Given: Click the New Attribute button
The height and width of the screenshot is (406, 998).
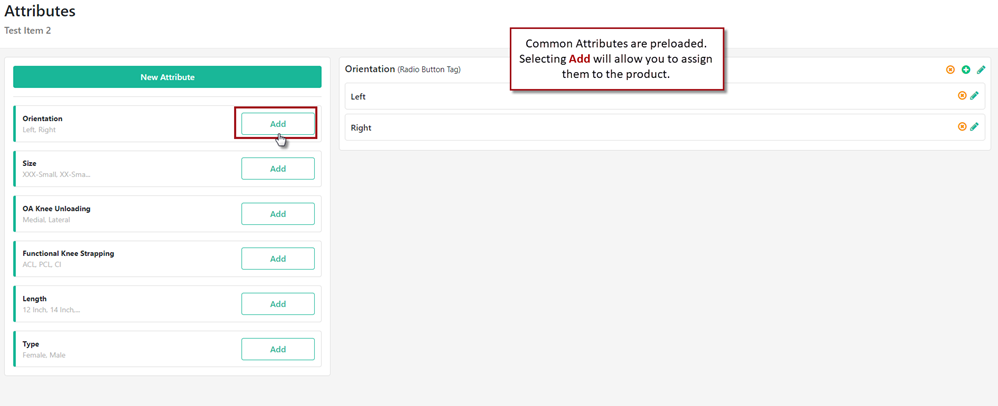Looking at the screenshot, I should [x=167, y=77].
